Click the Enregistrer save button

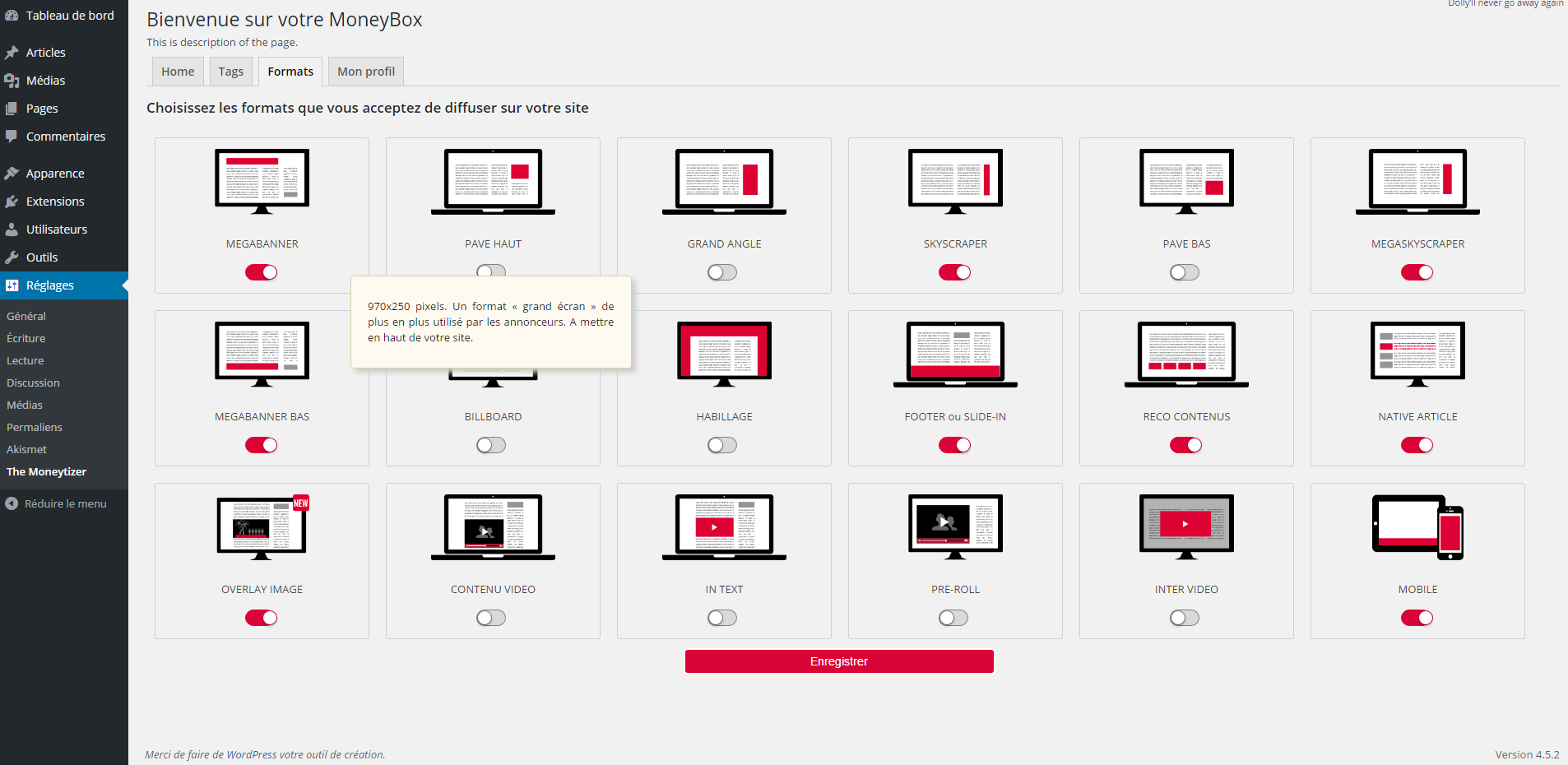839,661
